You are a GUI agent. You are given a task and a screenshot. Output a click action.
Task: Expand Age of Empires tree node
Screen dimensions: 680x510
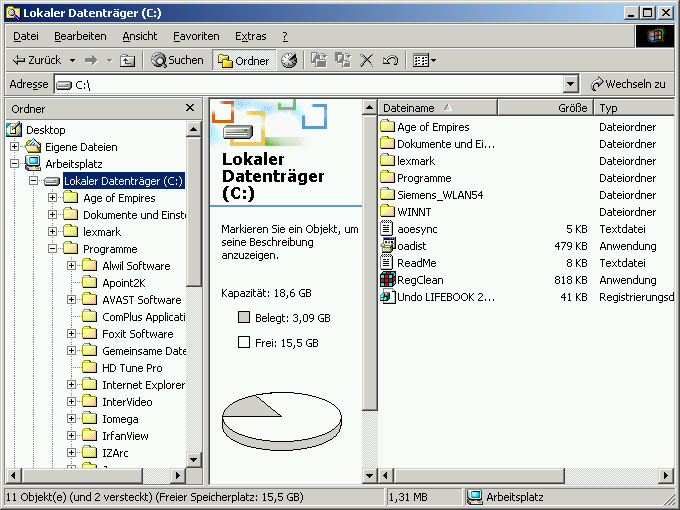point(52,198)
